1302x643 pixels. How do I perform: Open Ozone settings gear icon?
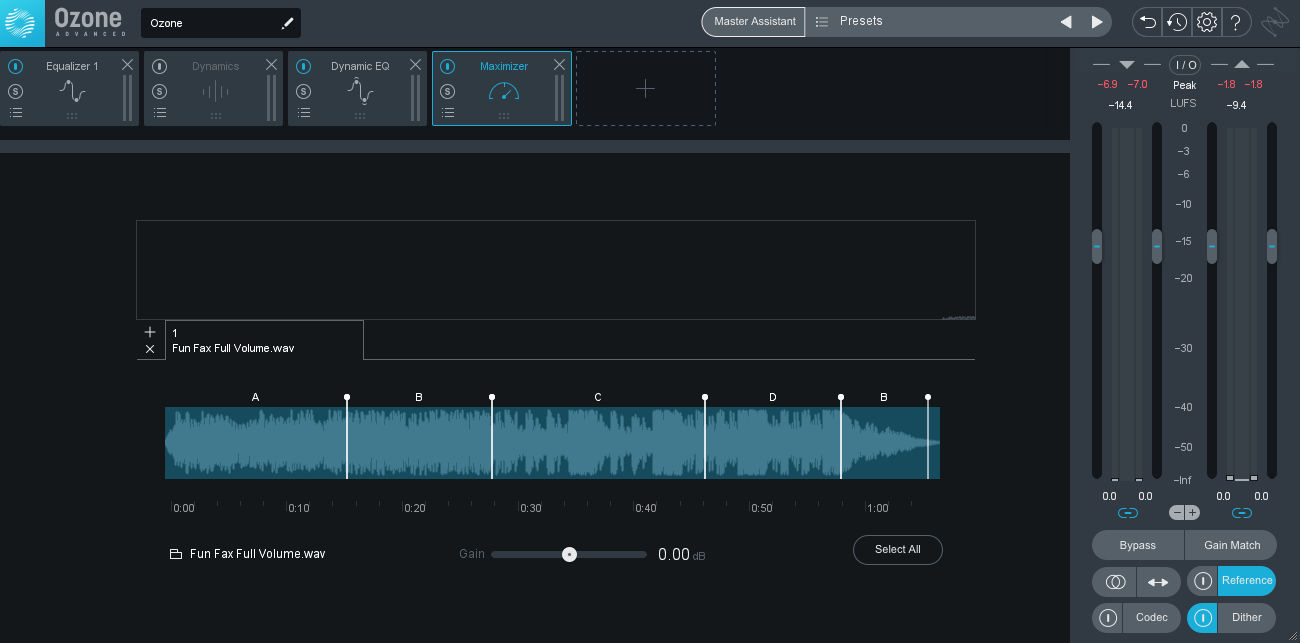coord(1206,22)
